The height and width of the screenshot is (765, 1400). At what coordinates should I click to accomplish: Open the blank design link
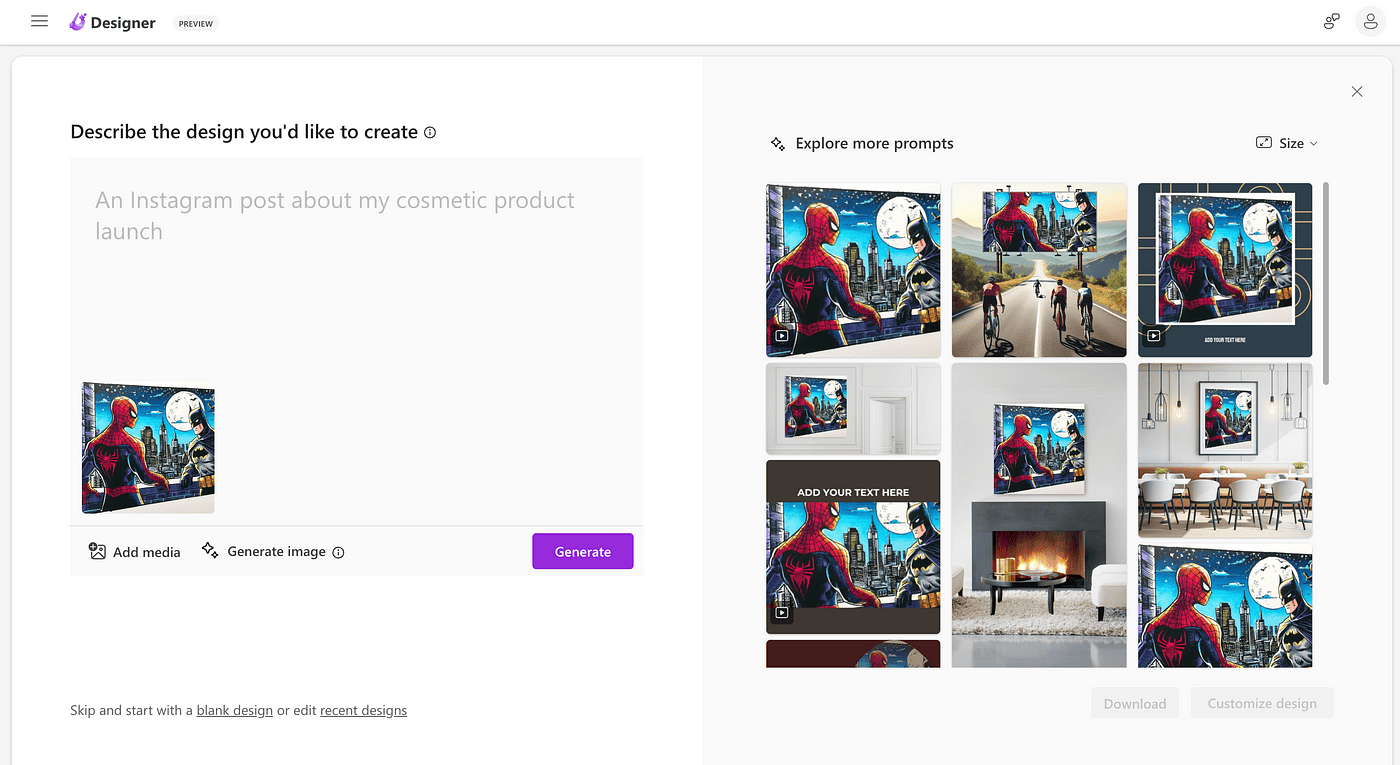[x=235, y=710]
